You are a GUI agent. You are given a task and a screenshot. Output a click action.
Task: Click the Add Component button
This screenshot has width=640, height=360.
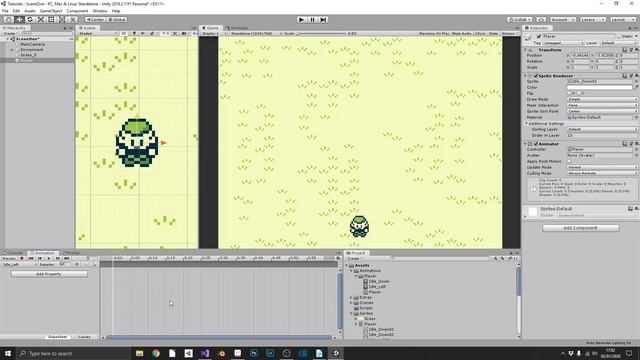tap(580, 228)
